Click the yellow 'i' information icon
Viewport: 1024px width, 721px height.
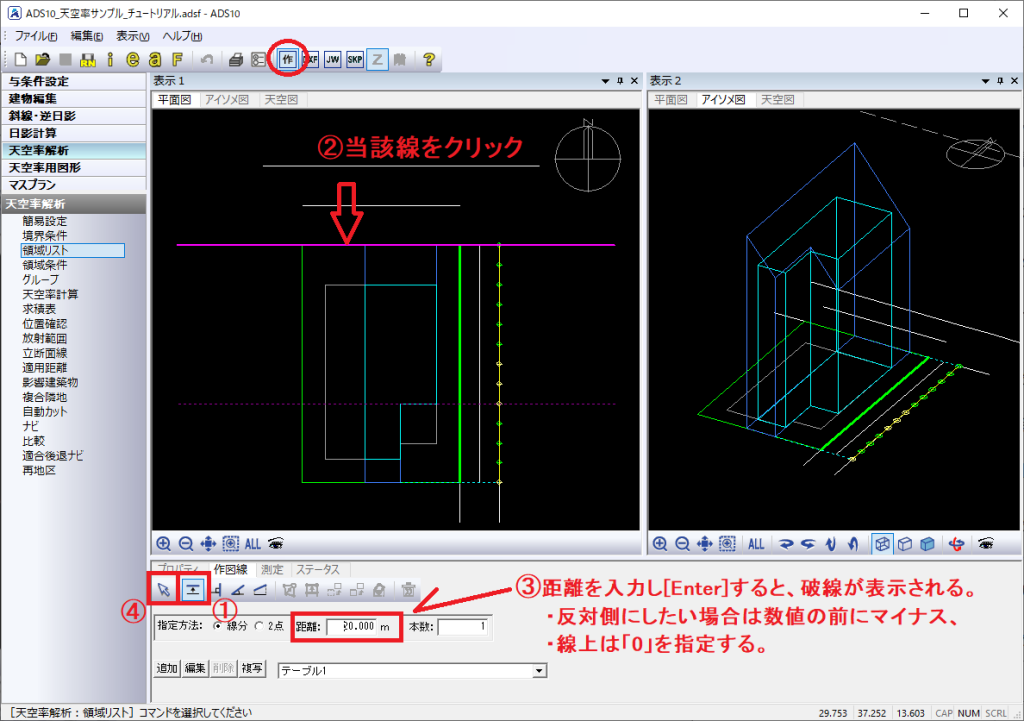(x=110, y=60)
